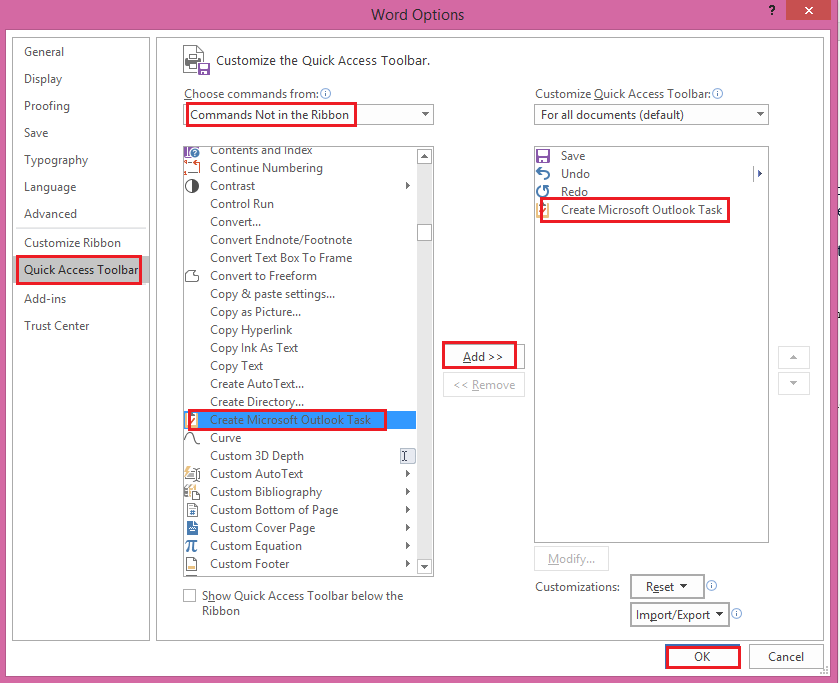Screen dimensions: 840x683
Task: Expand the Undo split arrow in toolbar list
Action: tap(759, 174)
